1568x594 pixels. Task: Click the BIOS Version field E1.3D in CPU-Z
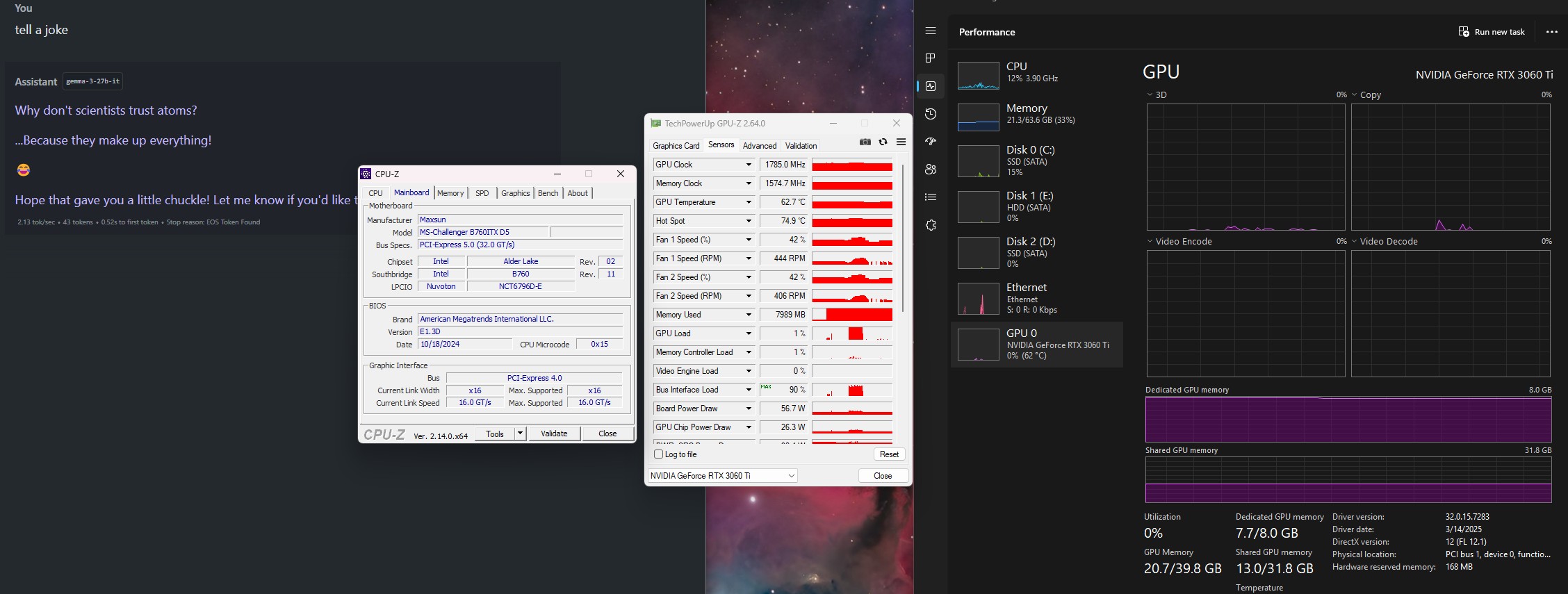[520, 331]
